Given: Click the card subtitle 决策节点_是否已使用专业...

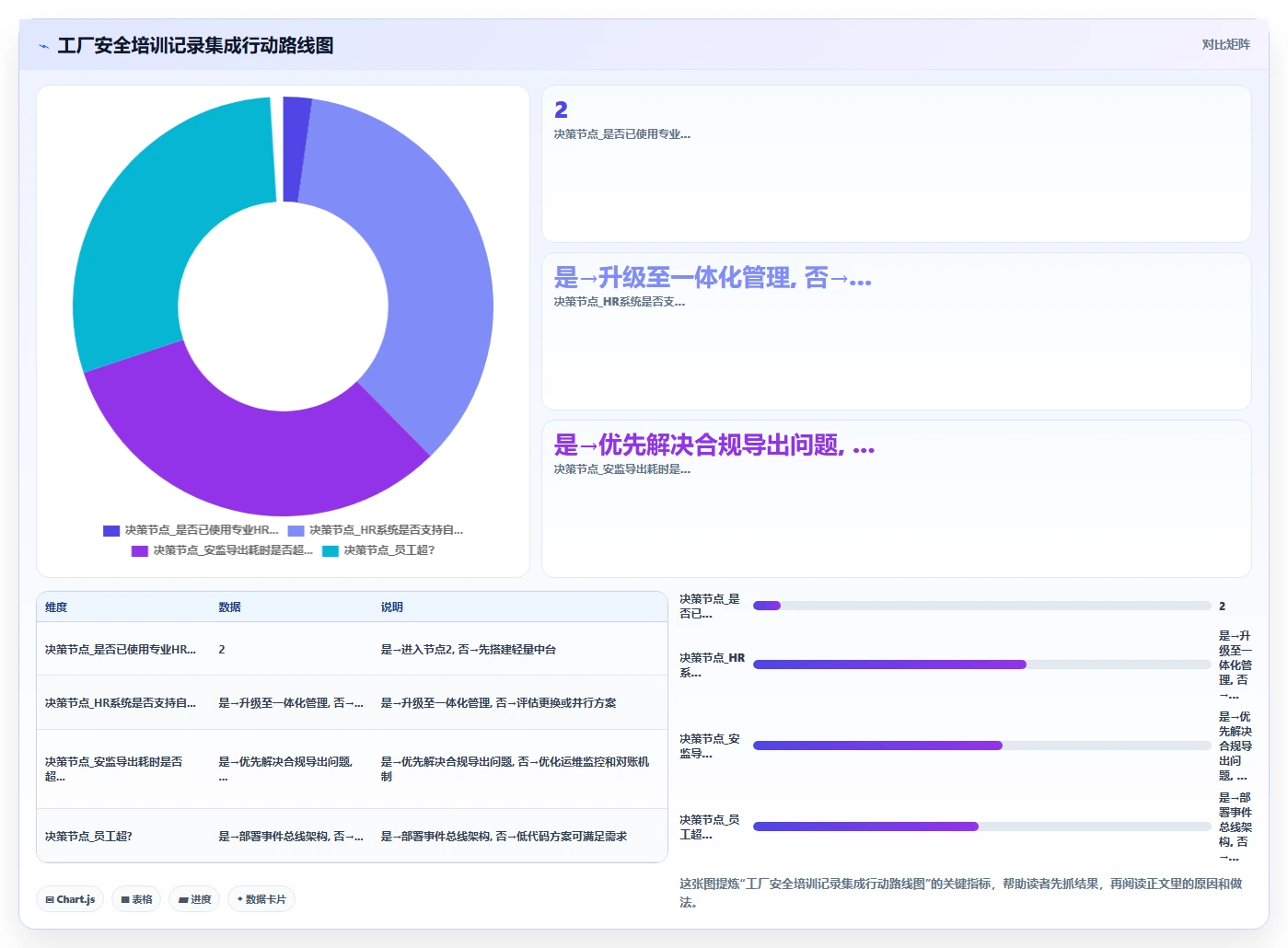Looking at the screenshot, I should pyautogui.click(x=622, y=134).
